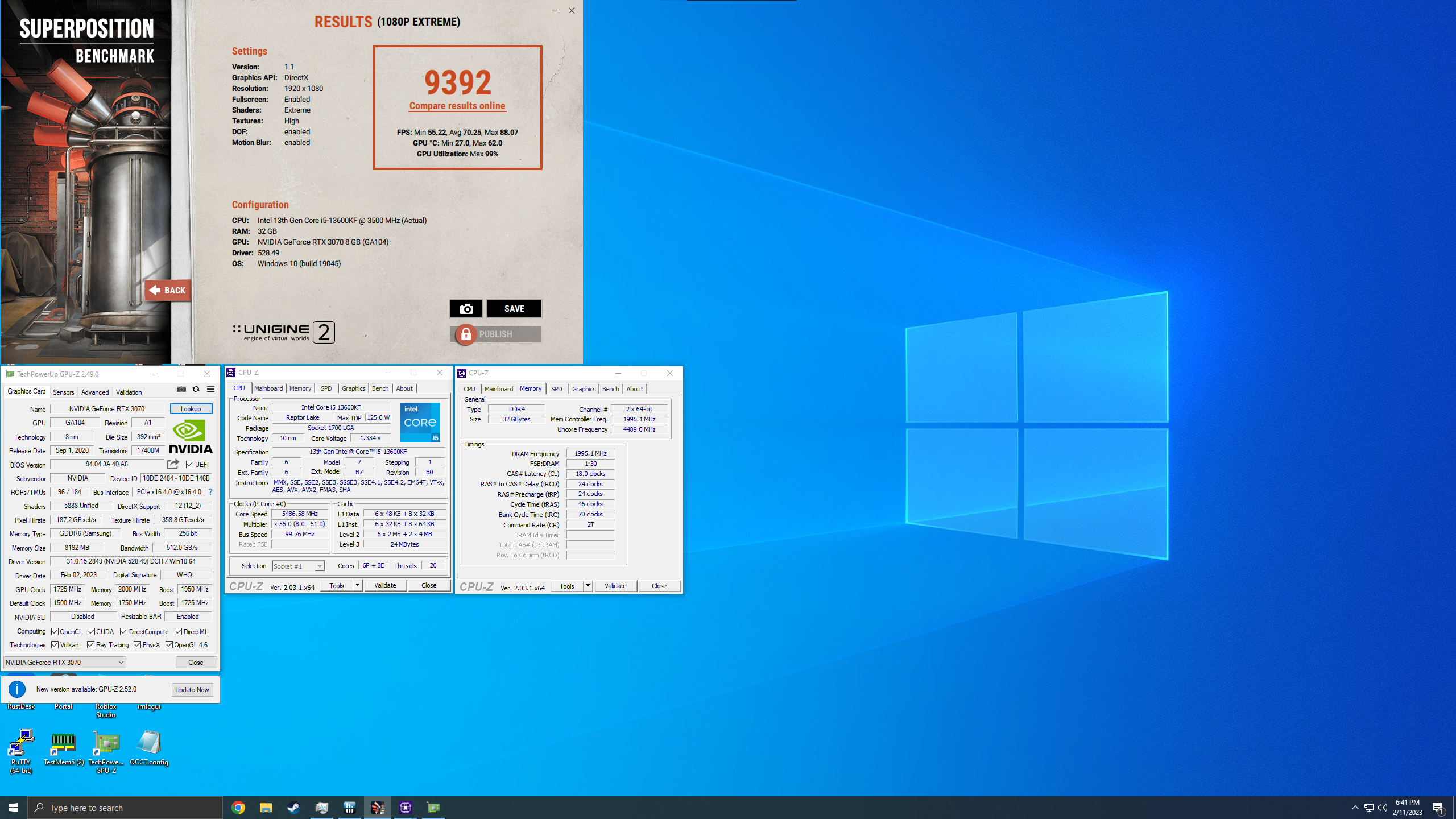Image resolution: width=1456 pixels, height=819 pixels.
Task: Click the NVIDIA logo in GPU-Z
Action: pyautogui.click(x=191, y=437)
